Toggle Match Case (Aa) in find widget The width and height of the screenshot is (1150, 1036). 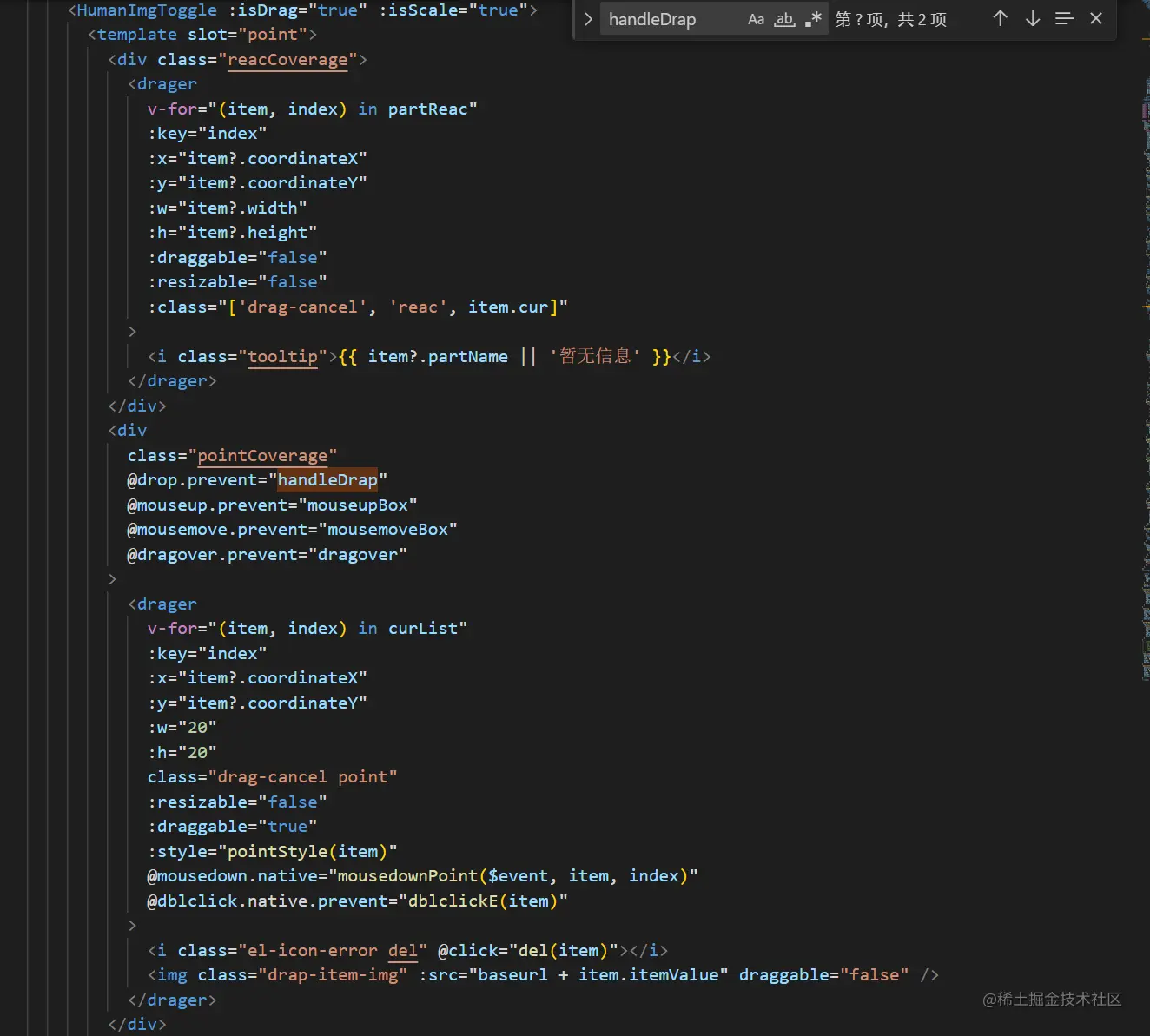click(757, 19)
